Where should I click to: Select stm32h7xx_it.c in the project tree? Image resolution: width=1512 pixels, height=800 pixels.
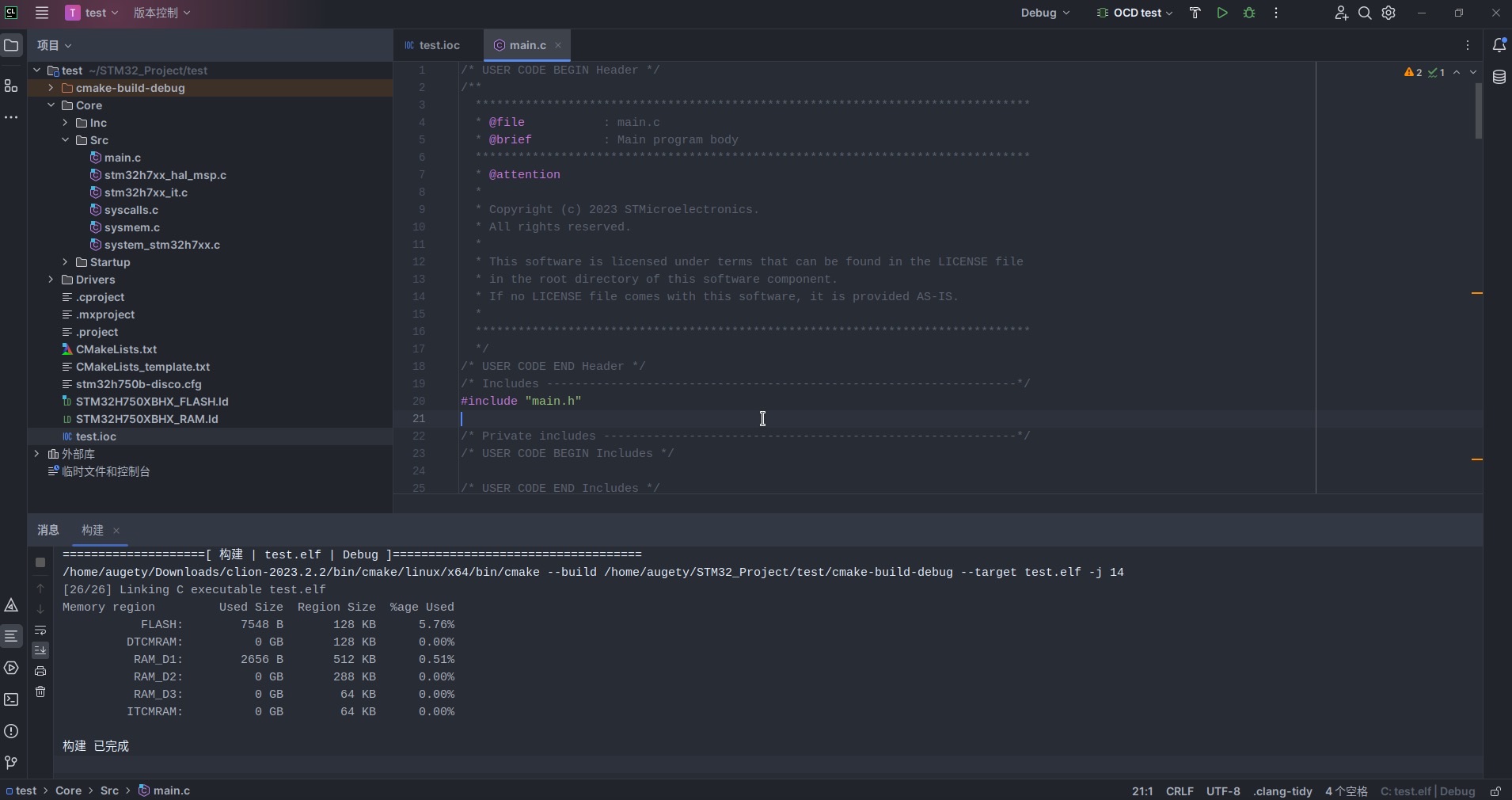146,192
